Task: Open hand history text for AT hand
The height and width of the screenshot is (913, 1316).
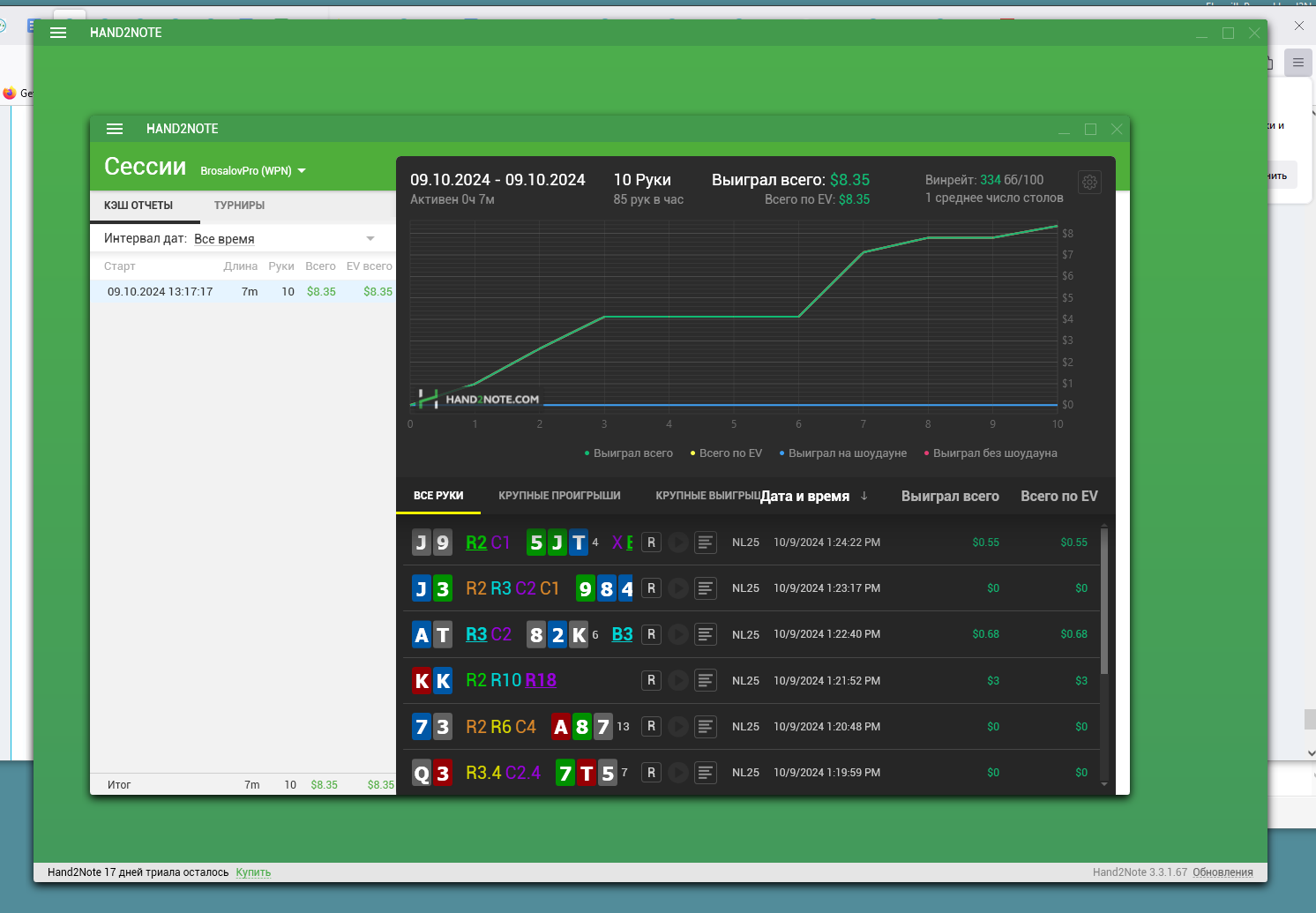Action: coord(706,634)
